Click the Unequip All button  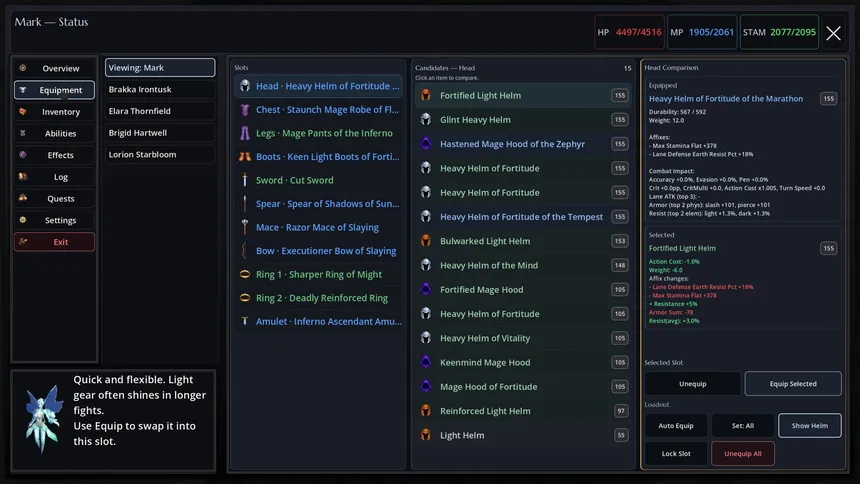743,454
